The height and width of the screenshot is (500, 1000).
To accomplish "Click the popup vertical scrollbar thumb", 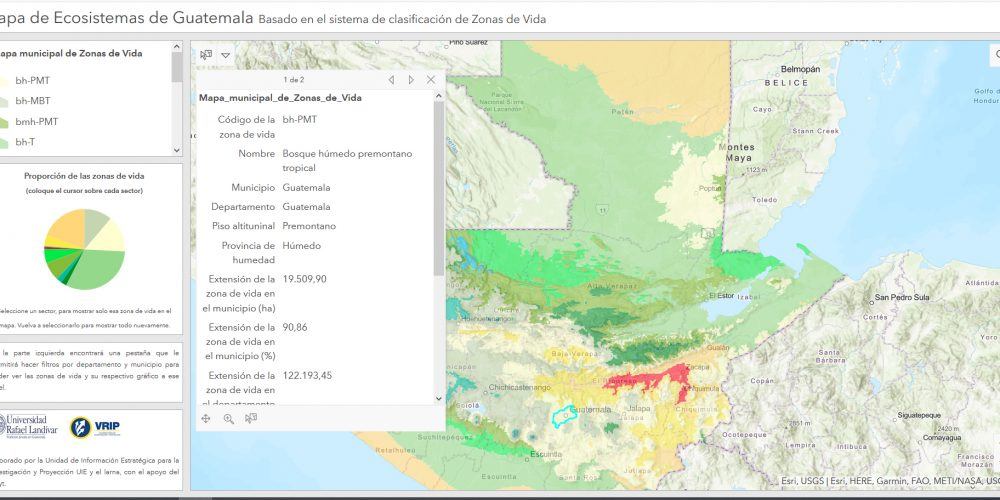I will point(438,188).
